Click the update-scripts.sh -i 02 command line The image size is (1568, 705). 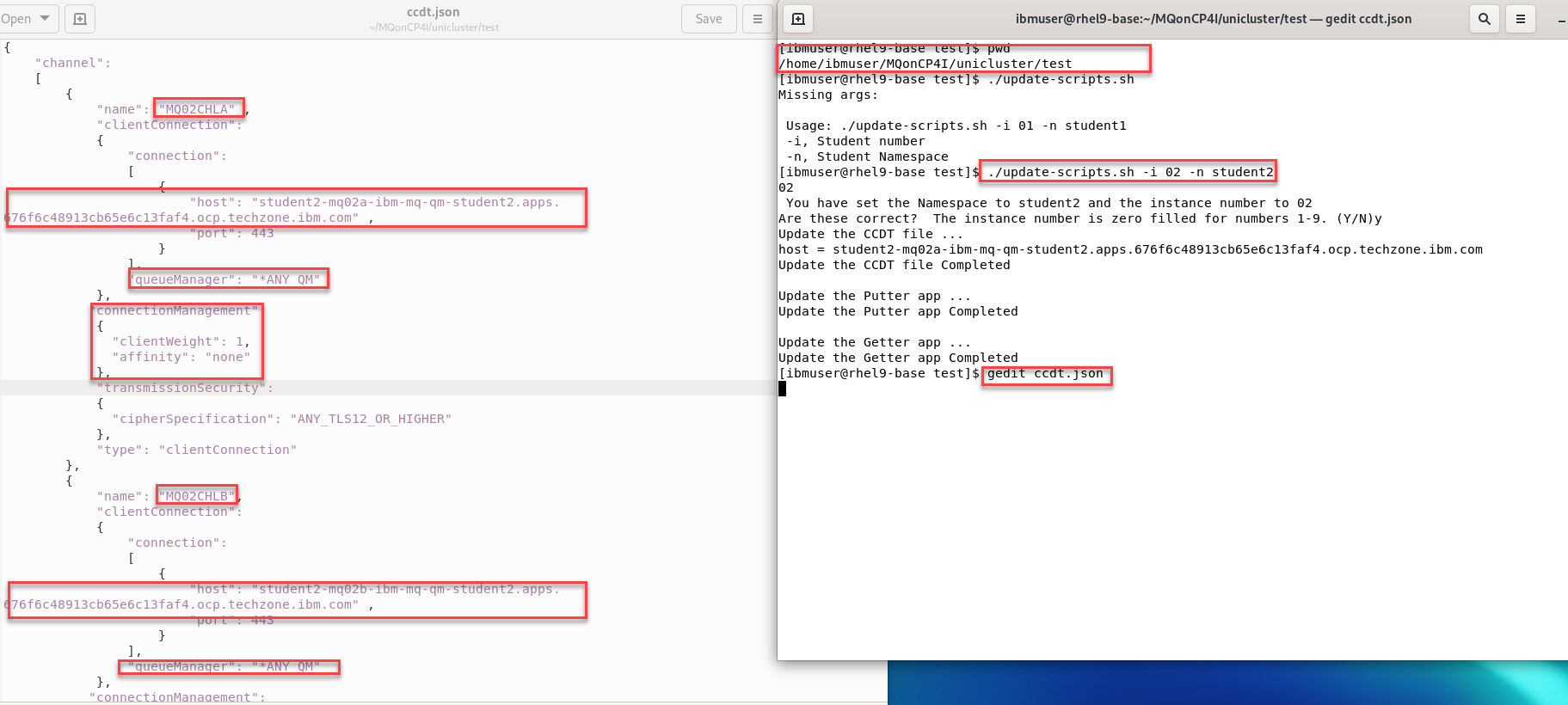pos(1128,172)
